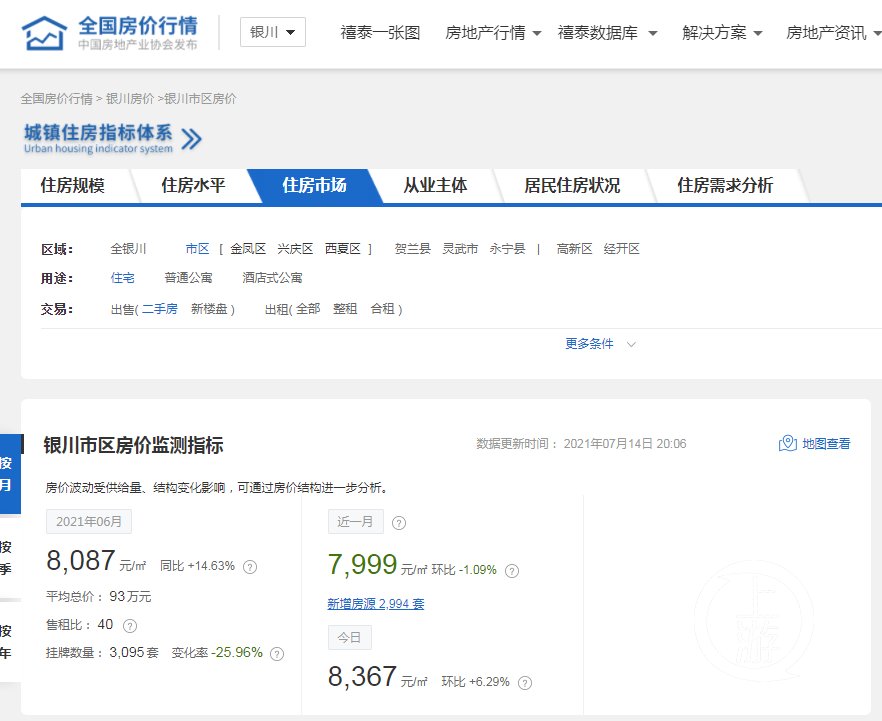The height and width of the screenshot is (721, 882).
Task: Select 高新区 region filter
Action: pyautogui.click(x=574, y=249)
